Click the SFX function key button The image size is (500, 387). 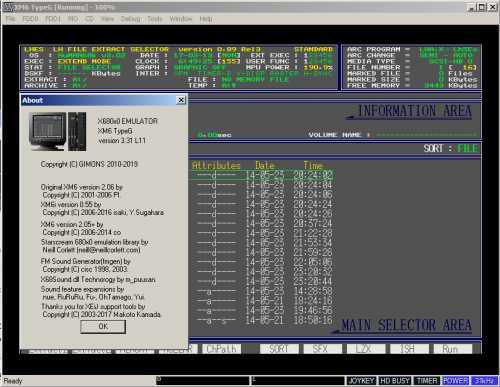(x=322, y=349)
